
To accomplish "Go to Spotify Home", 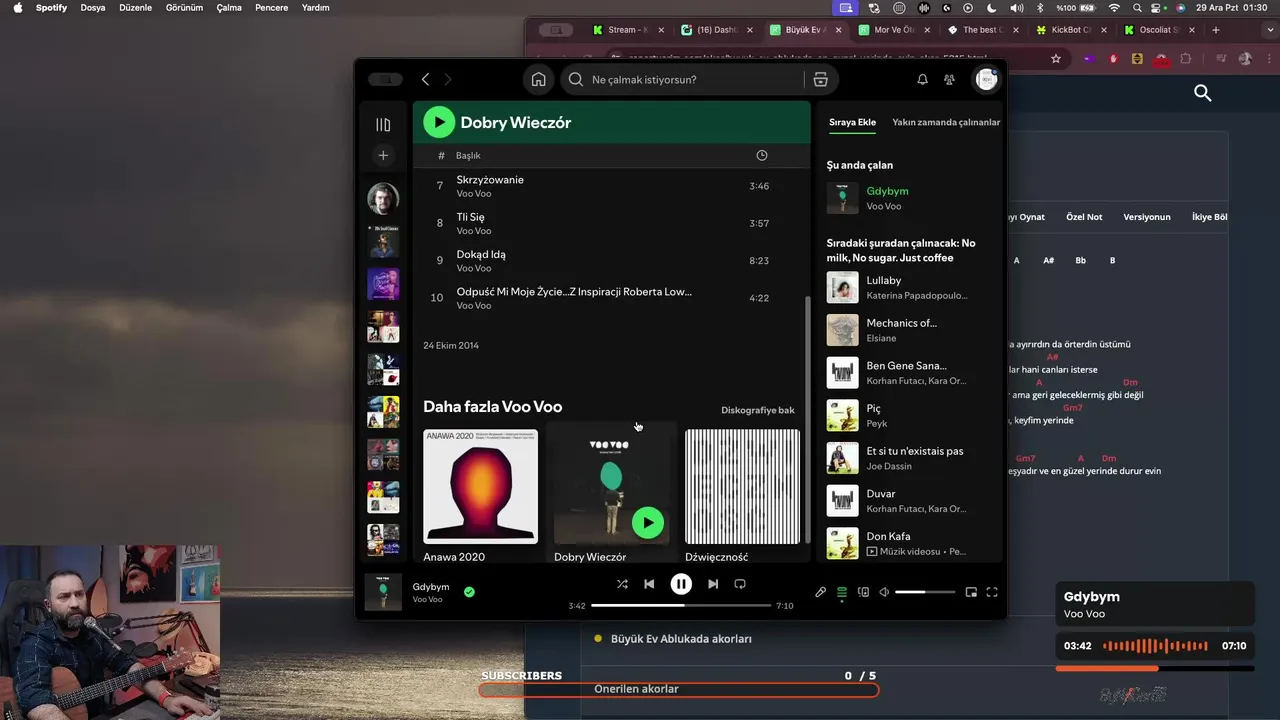I will click(x=538, y=80).
